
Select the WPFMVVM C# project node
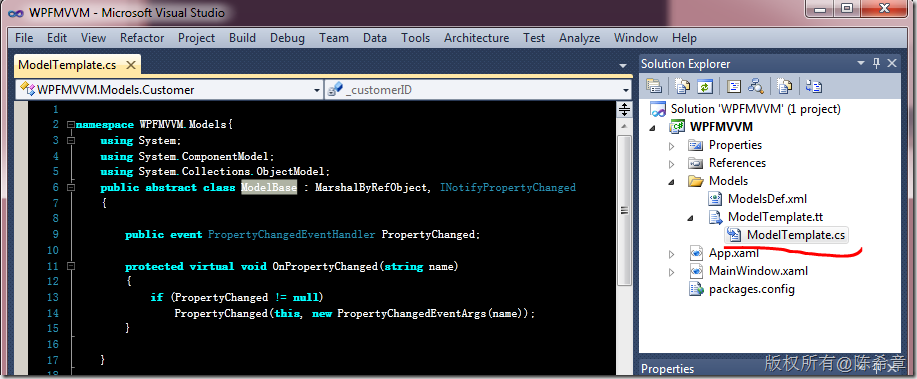coord(721,127)
